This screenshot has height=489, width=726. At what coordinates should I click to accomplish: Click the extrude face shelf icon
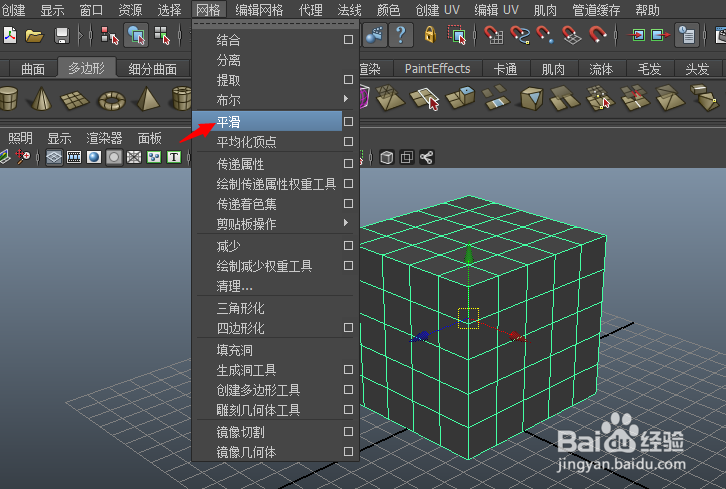point(460,97)
